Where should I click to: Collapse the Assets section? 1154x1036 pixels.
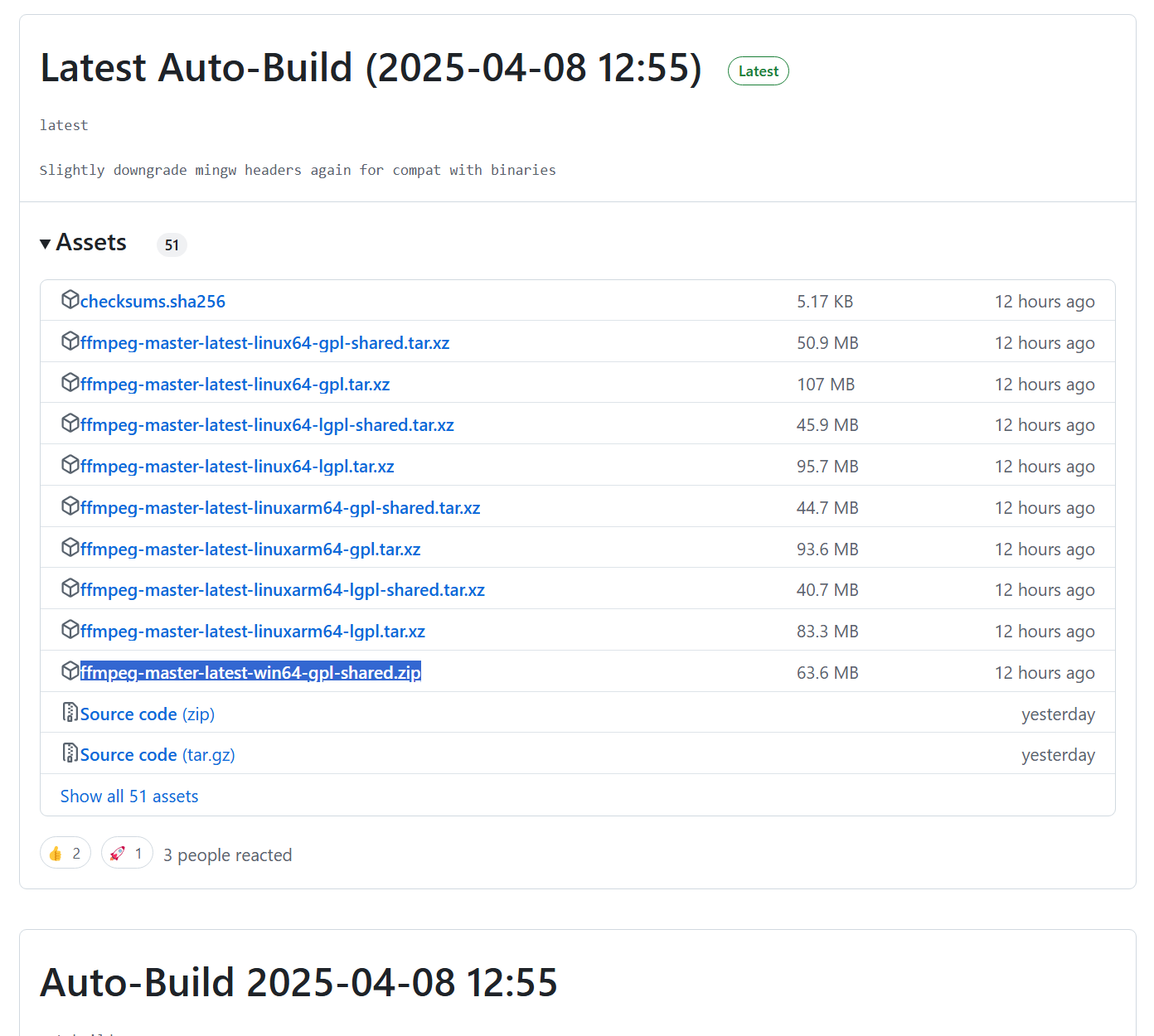(x=84, y=243)
